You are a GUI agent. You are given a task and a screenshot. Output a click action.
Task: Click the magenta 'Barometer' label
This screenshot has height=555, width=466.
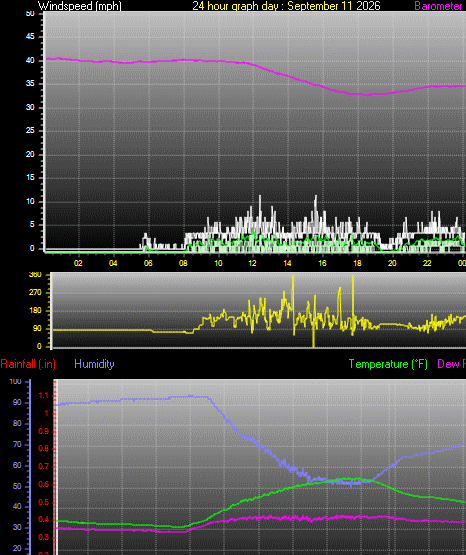(x=438, y=6)
